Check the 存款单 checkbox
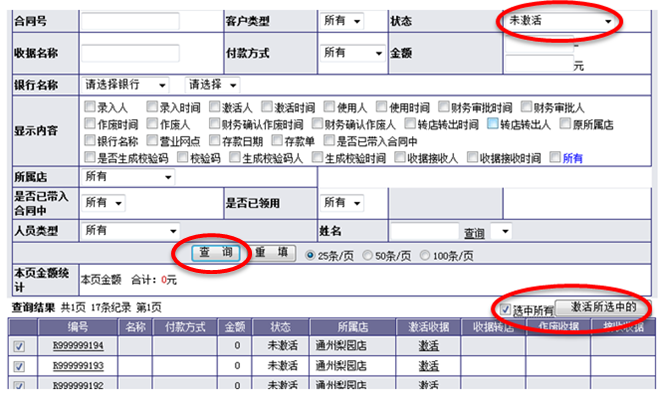658x393 pixels. (277, 140)
